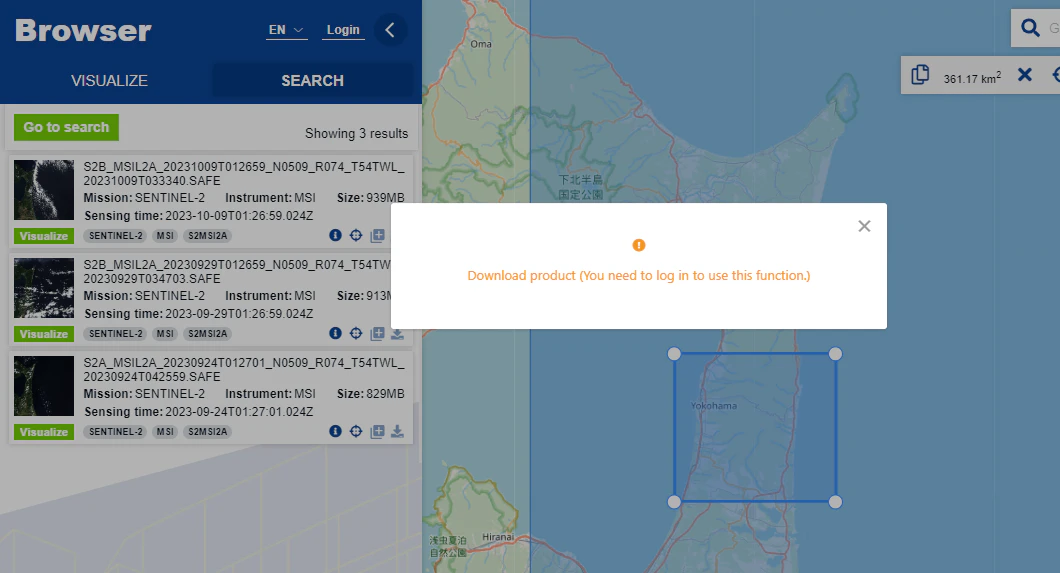
Task: Click MSI tag of the 2023-09-24 result
Action: click(165, 432)
